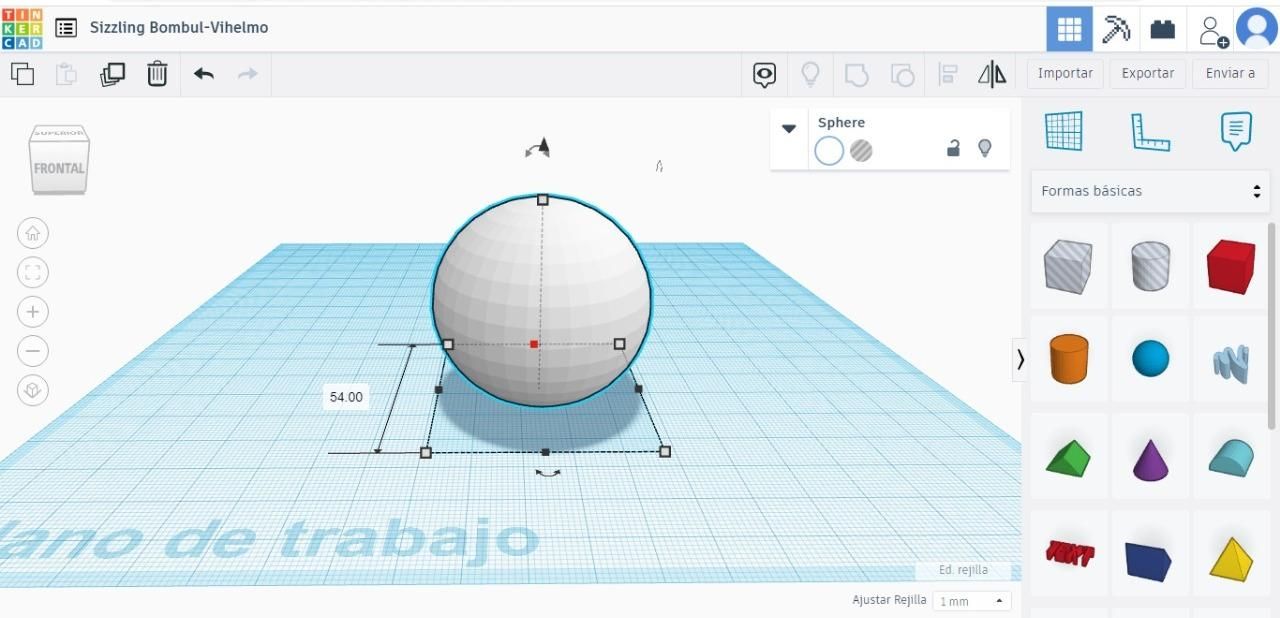Open the Bricks mode icon
Screen dimensions: 1280x618
tap(1163, 29)
